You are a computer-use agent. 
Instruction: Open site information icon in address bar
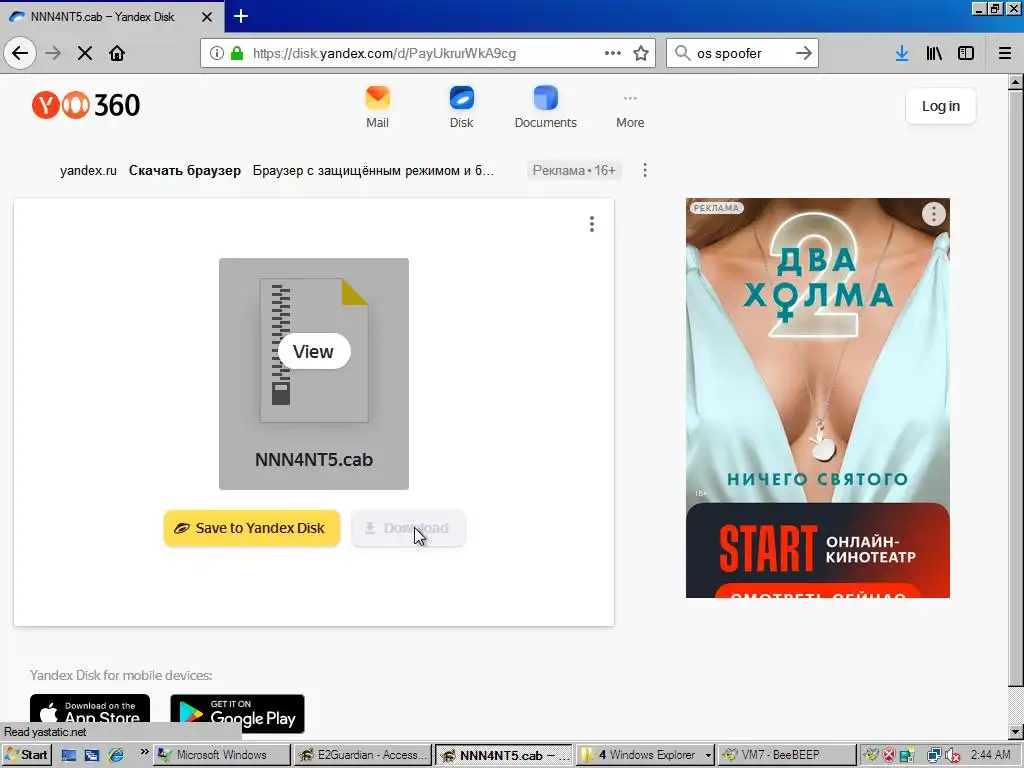click(217, 53)
